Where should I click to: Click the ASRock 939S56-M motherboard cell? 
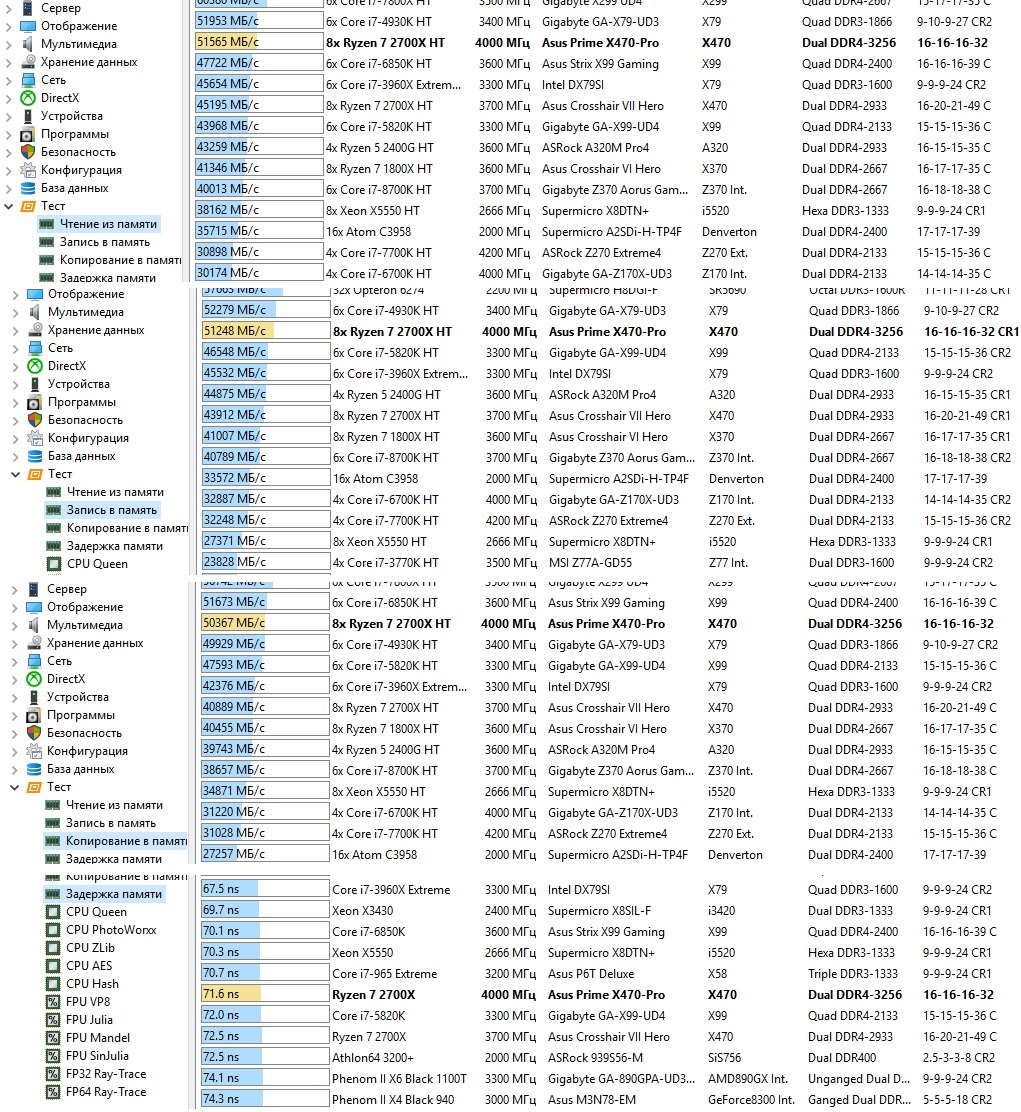tap(595, 1057)
